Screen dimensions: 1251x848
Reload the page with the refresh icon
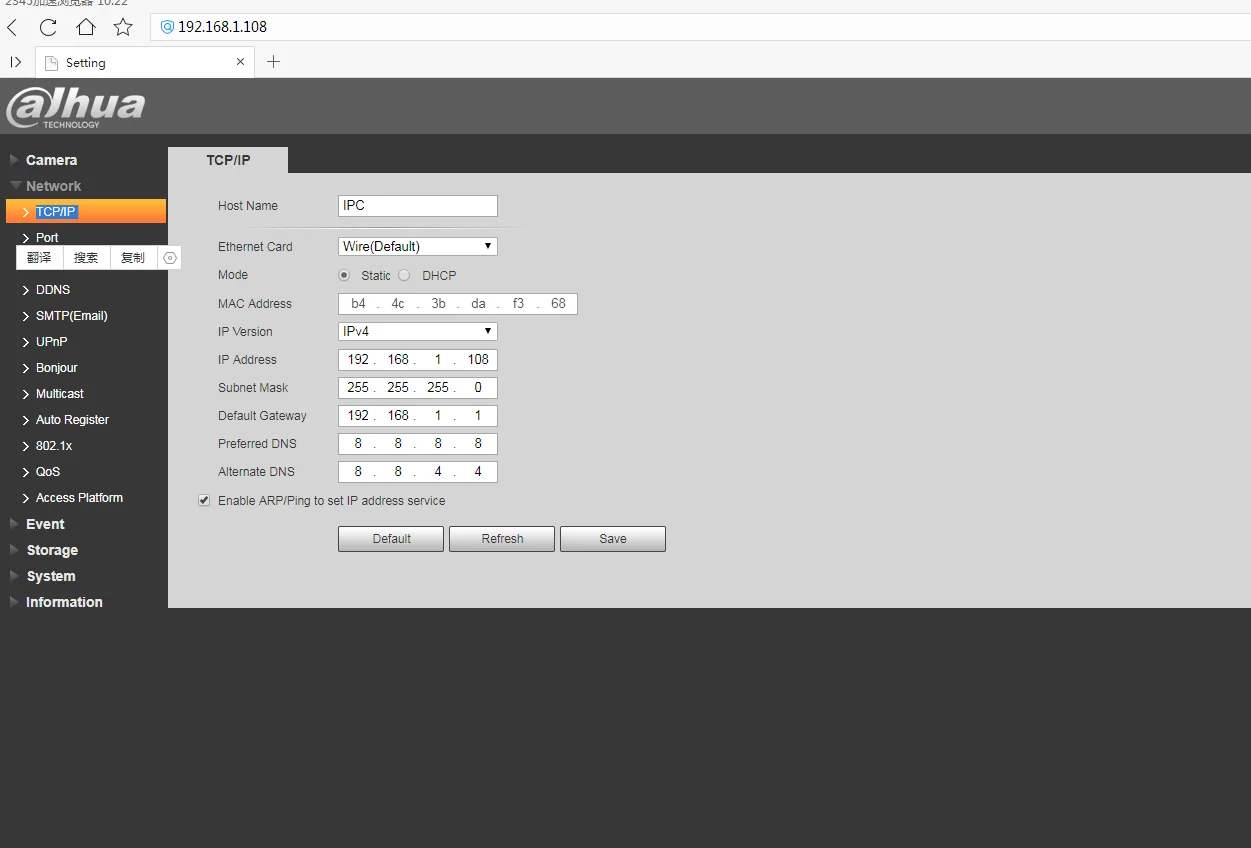point(48,27)
